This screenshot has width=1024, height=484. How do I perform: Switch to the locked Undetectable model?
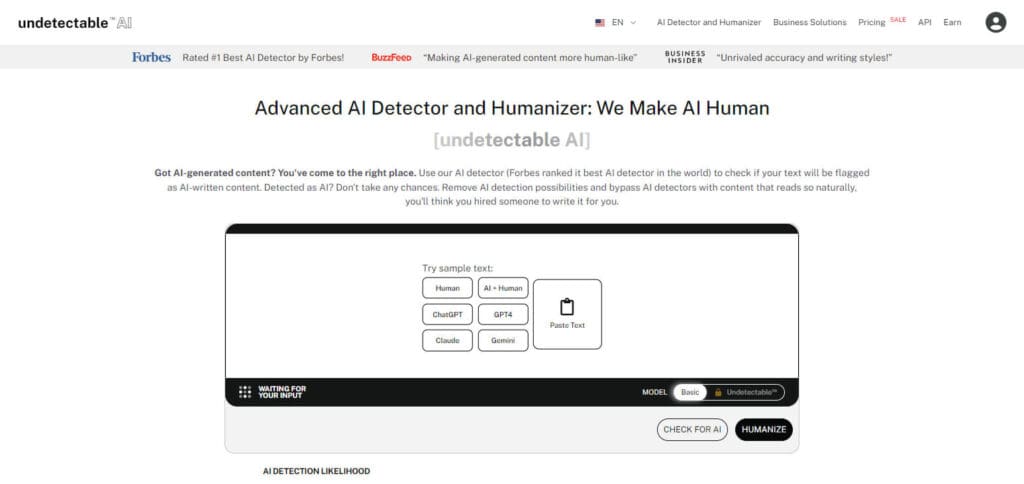(746, 393)
